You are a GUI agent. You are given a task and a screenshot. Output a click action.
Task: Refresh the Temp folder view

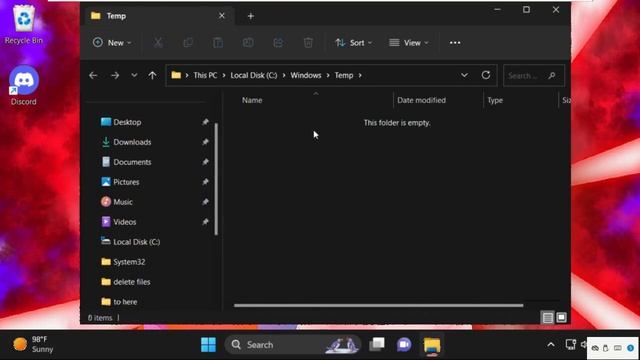486,75
